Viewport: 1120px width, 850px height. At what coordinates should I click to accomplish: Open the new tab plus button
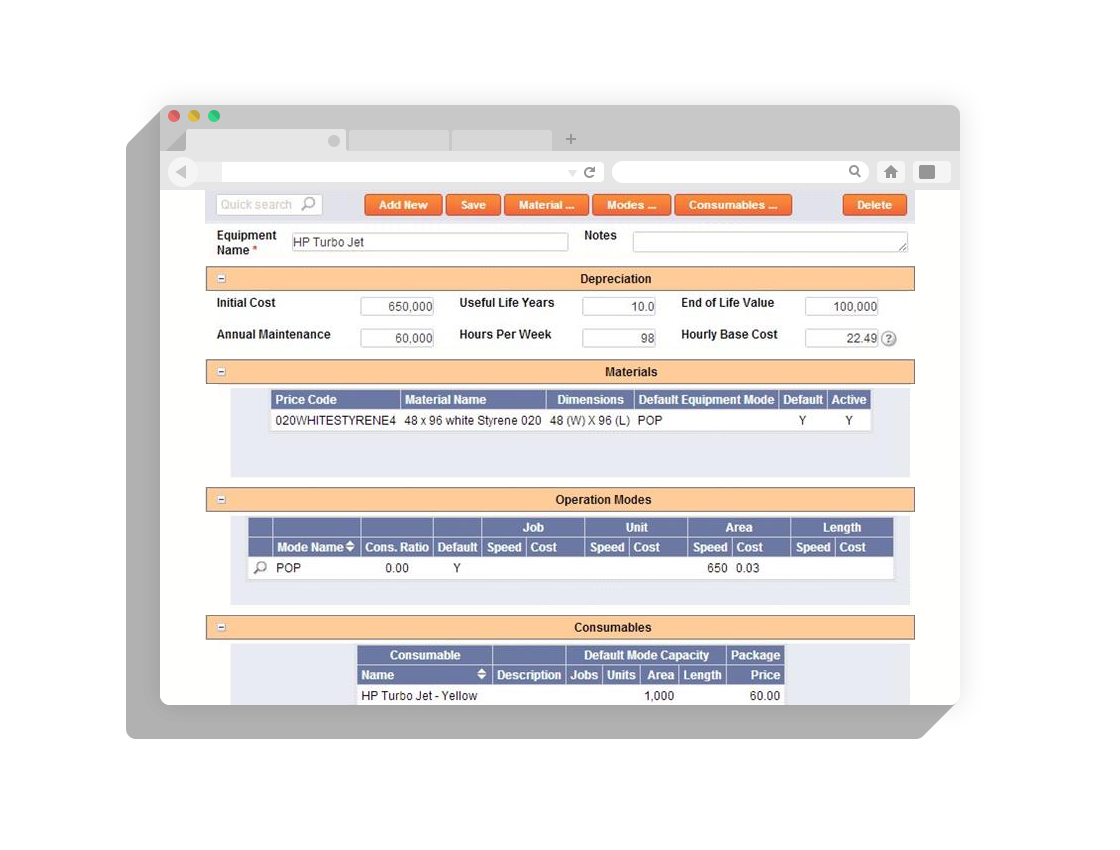tap(570, 139)
